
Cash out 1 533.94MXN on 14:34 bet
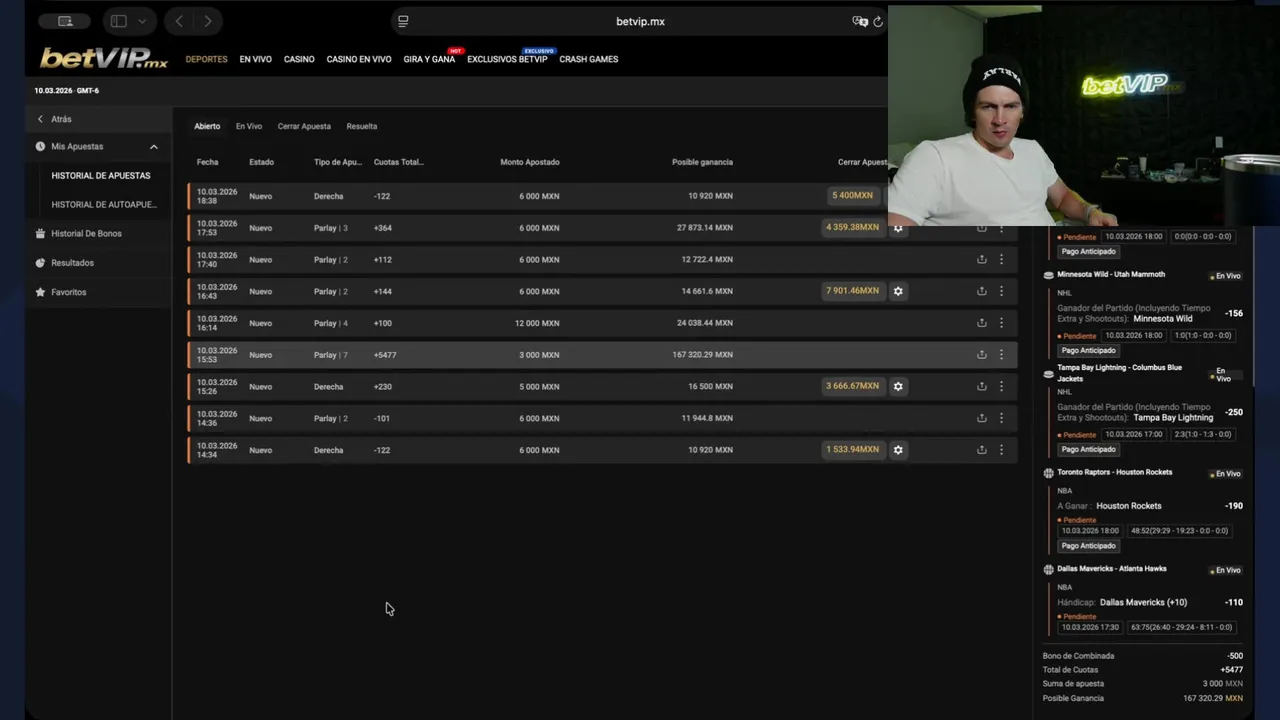852,450
